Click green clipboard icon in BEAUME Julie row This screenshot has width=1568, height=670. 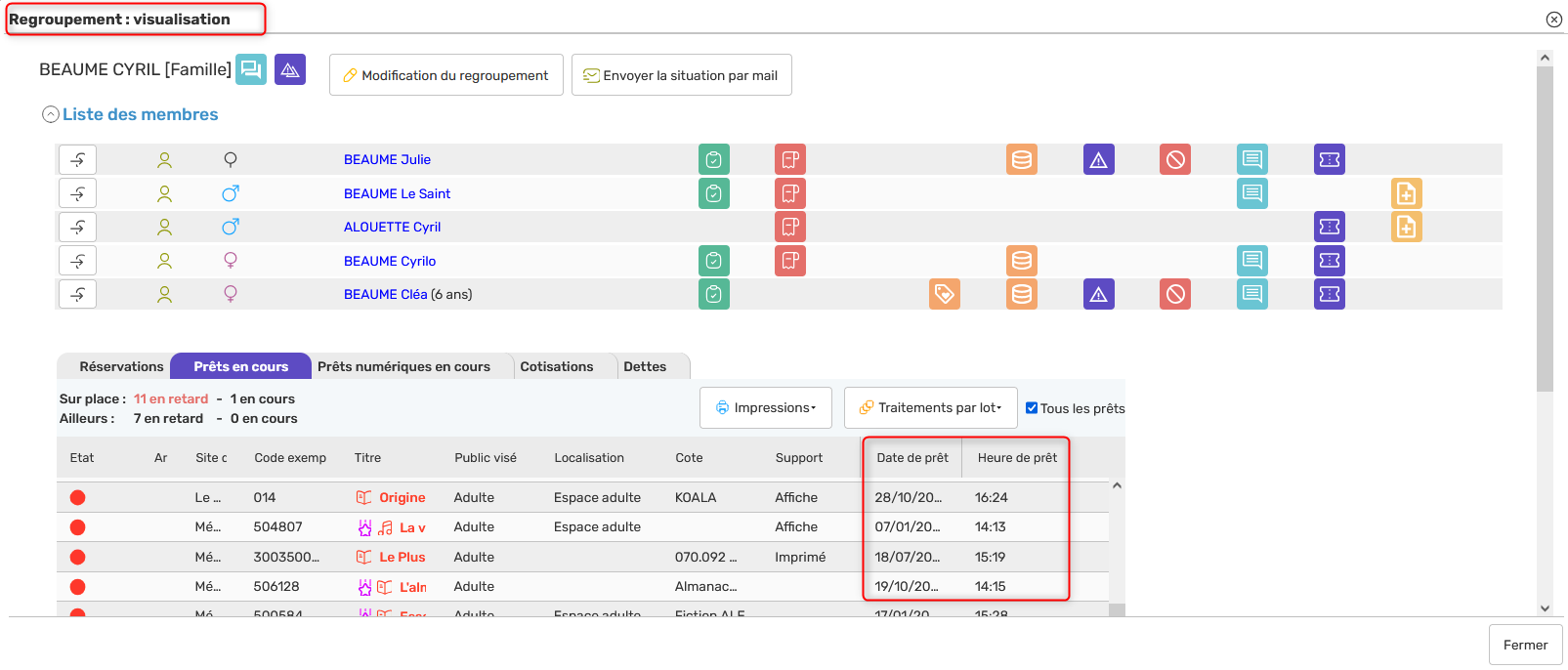(714, 159)
